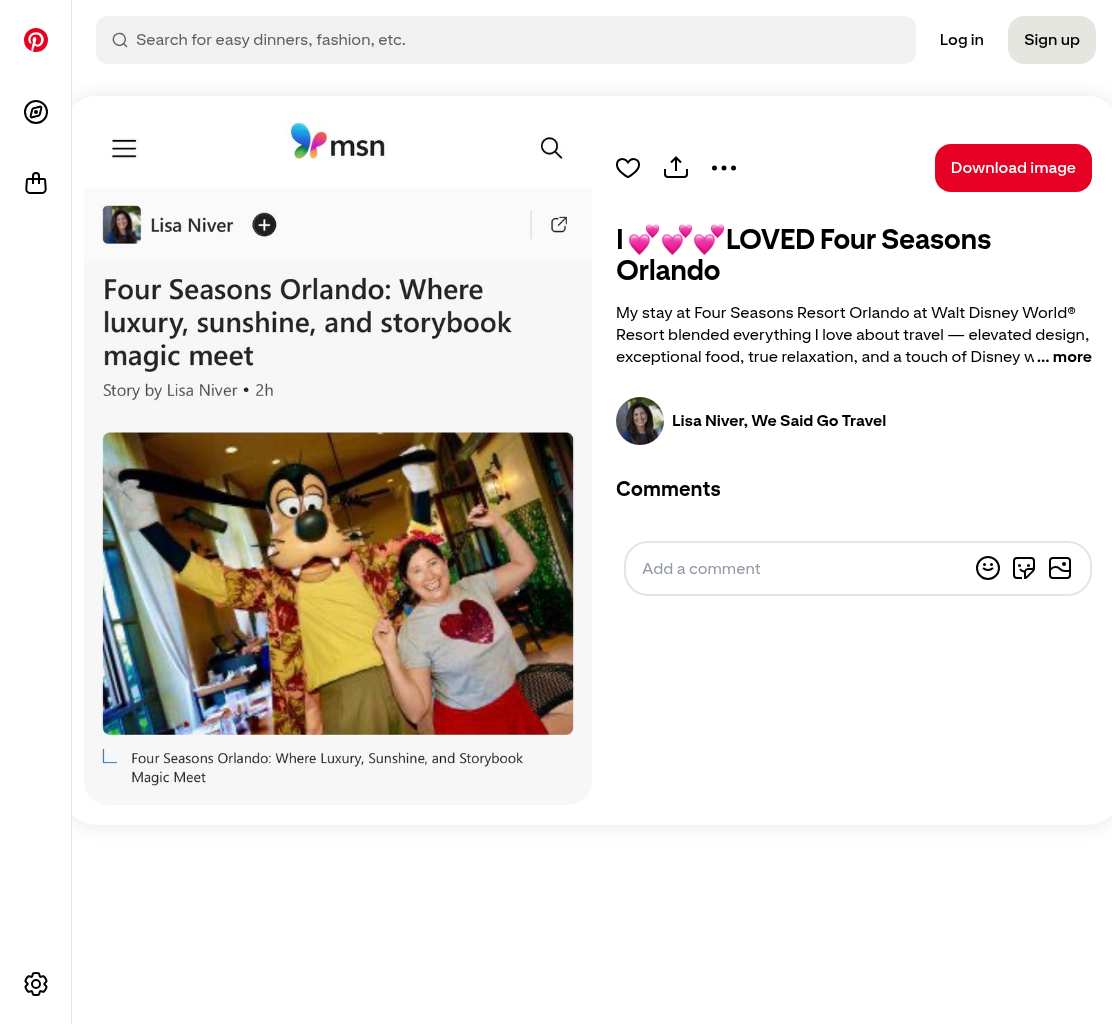Click the MSN search magnifier in pin
This screenshot has height=1024, width=1112.
551,148
